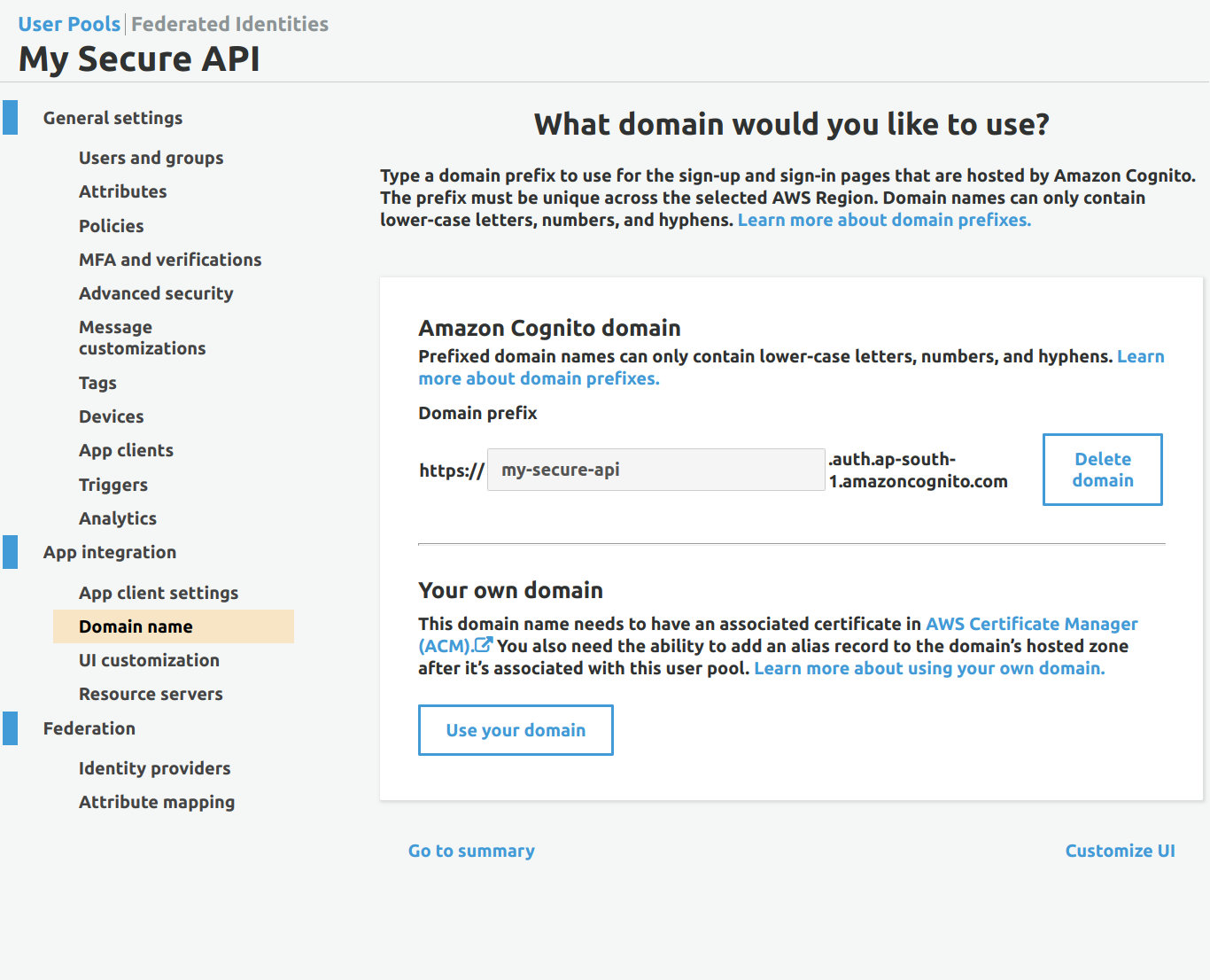Viewport: 1210px width, 980px height.
Task: Click the Go to summary link
Action: click(x=471, y=851)
